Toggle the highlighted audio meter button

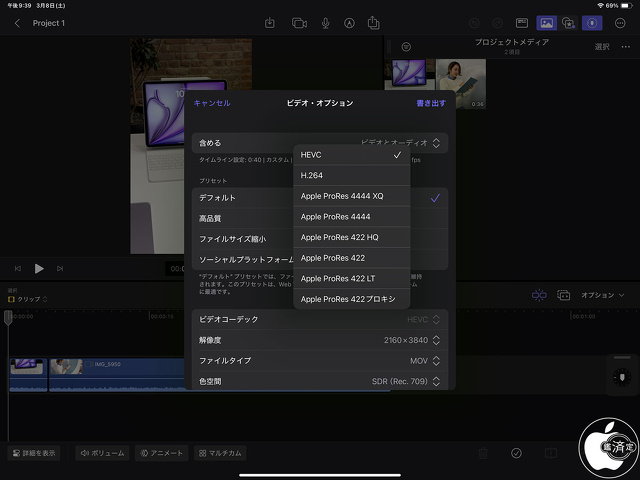pyautogui.click(x=592, y=23)
